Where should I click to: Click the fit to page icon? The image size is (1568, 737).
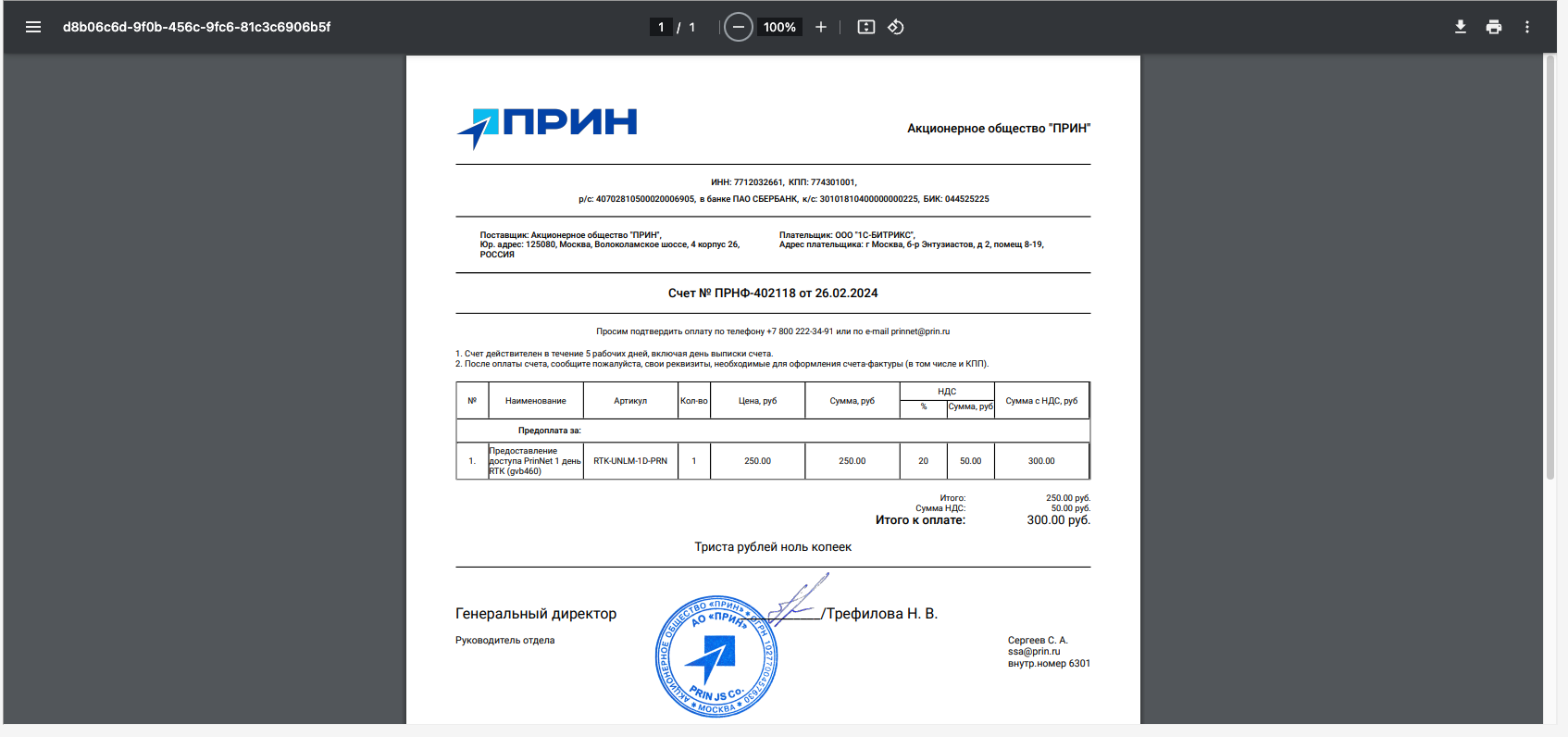point(866,27)
